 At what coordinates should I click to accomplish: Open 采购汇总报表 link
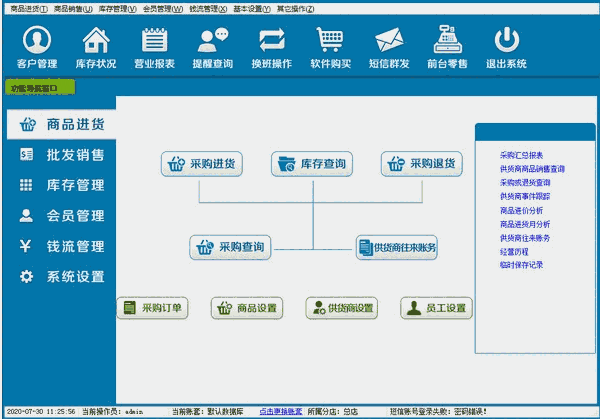tap(521, 155)
